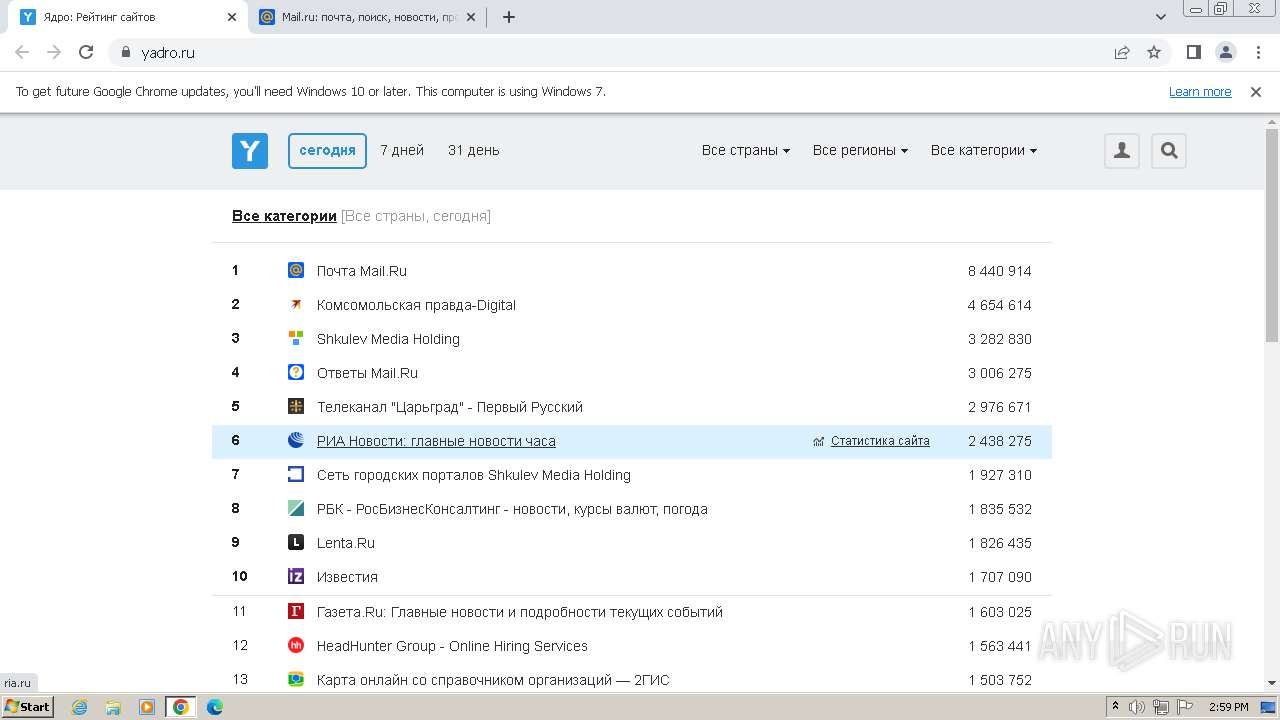Bookmark this page with the star icon

(1154, 52)
